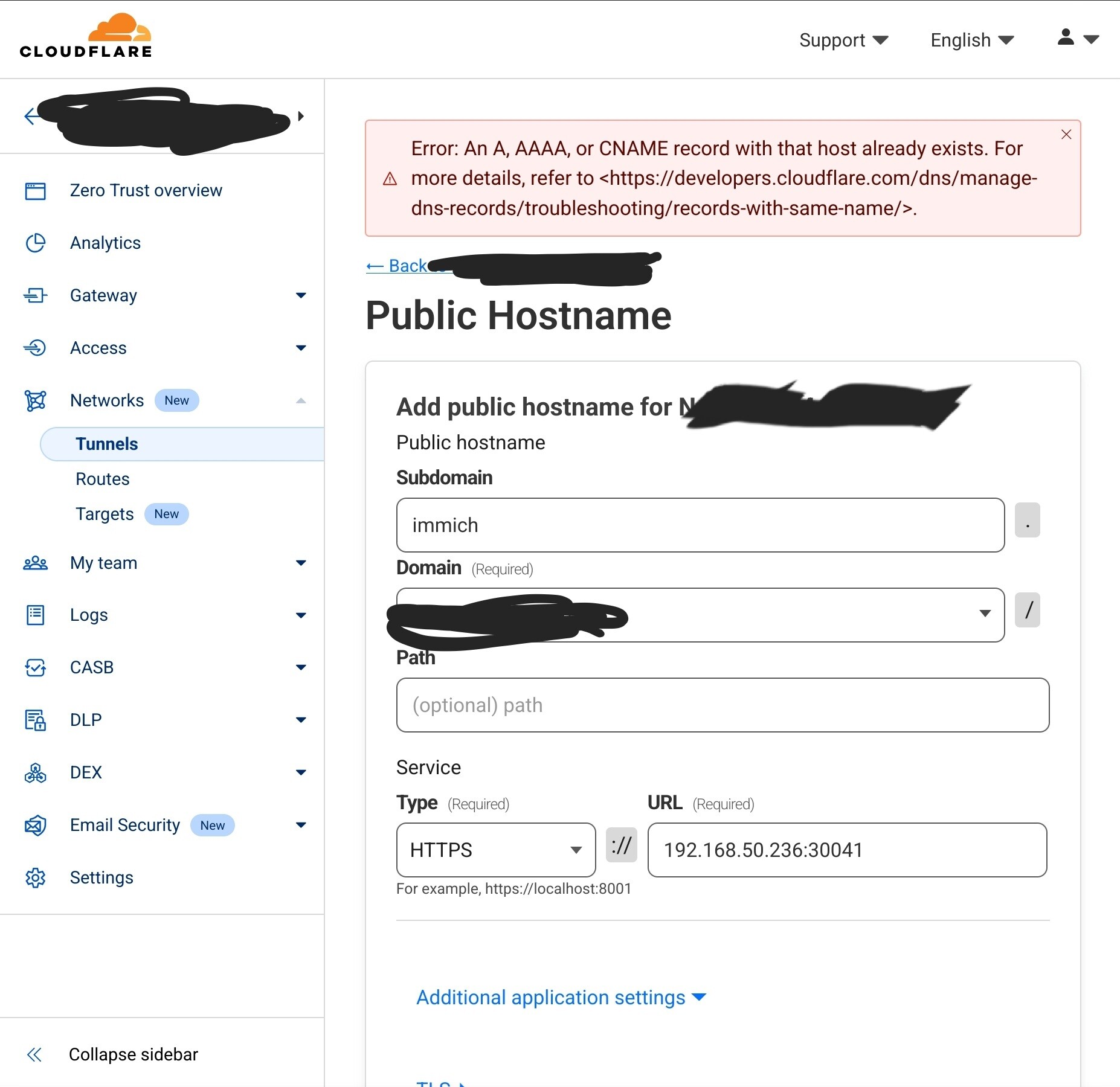
Task: Click the Gateway icon
Action: pyautogui.click(x=35, y=295)
